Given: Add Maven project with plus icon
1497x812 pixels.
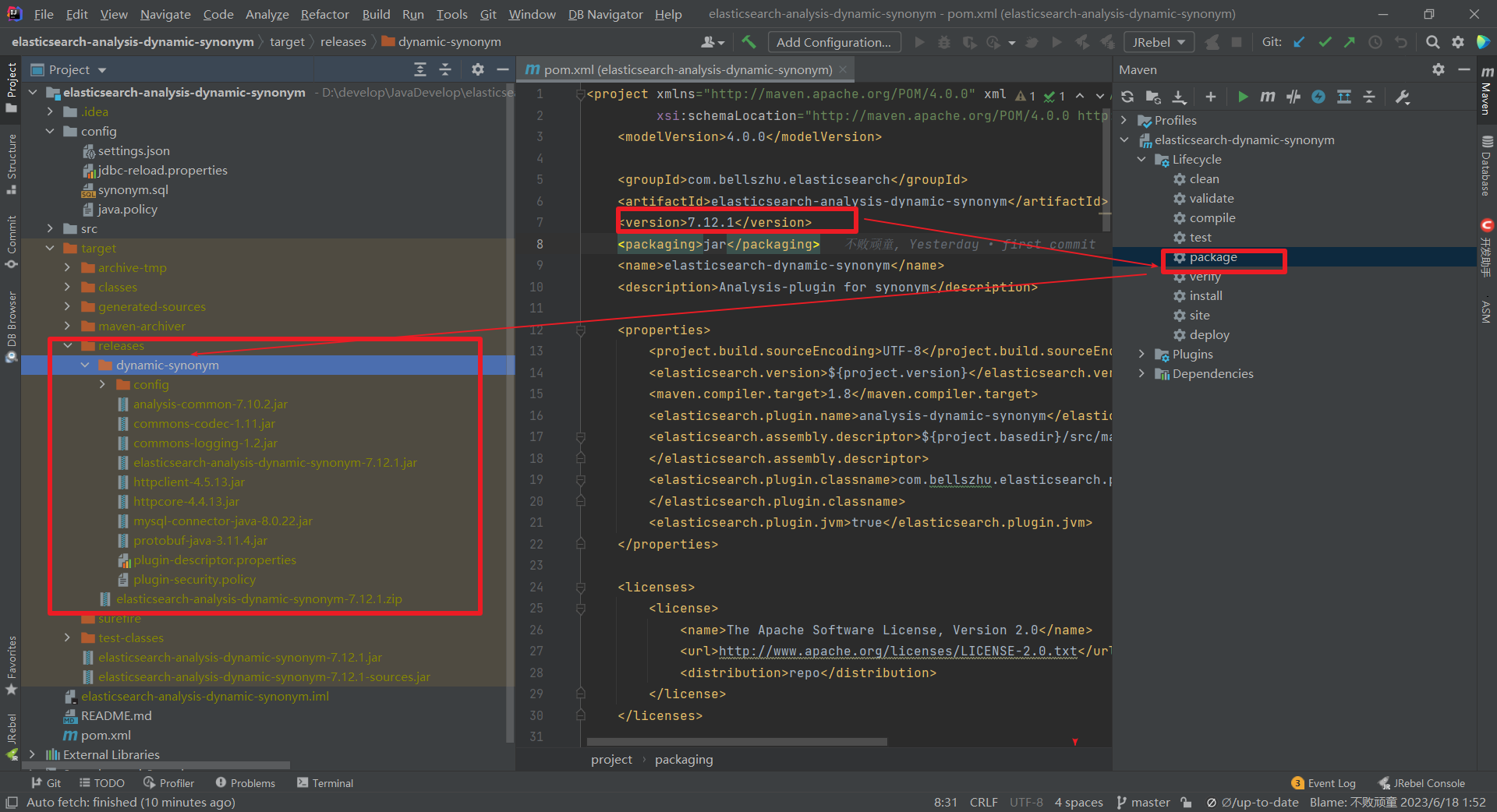Looking at the screenshot, I should 1210,97.
